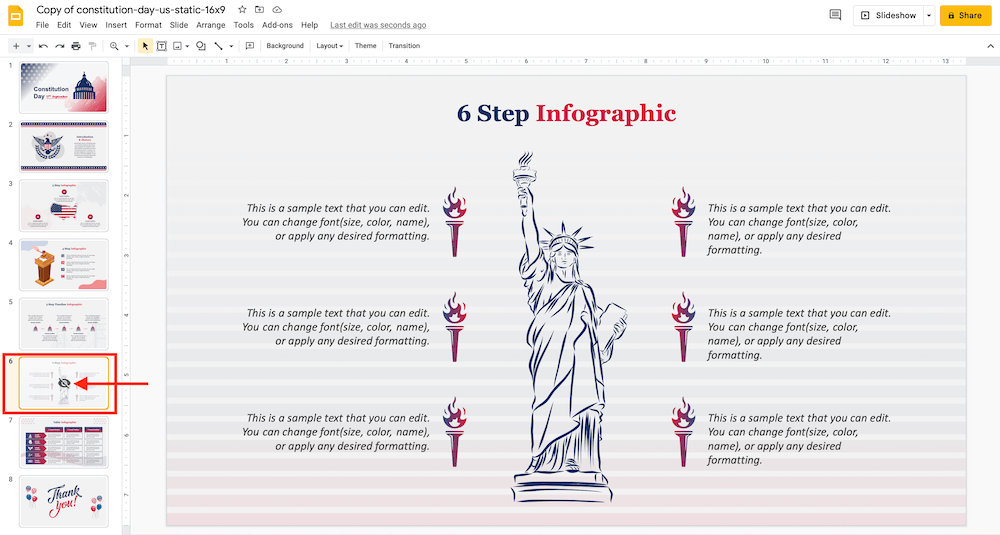Open the Format menu
This screenshot has height=535, width=1000.
[148, 25]
